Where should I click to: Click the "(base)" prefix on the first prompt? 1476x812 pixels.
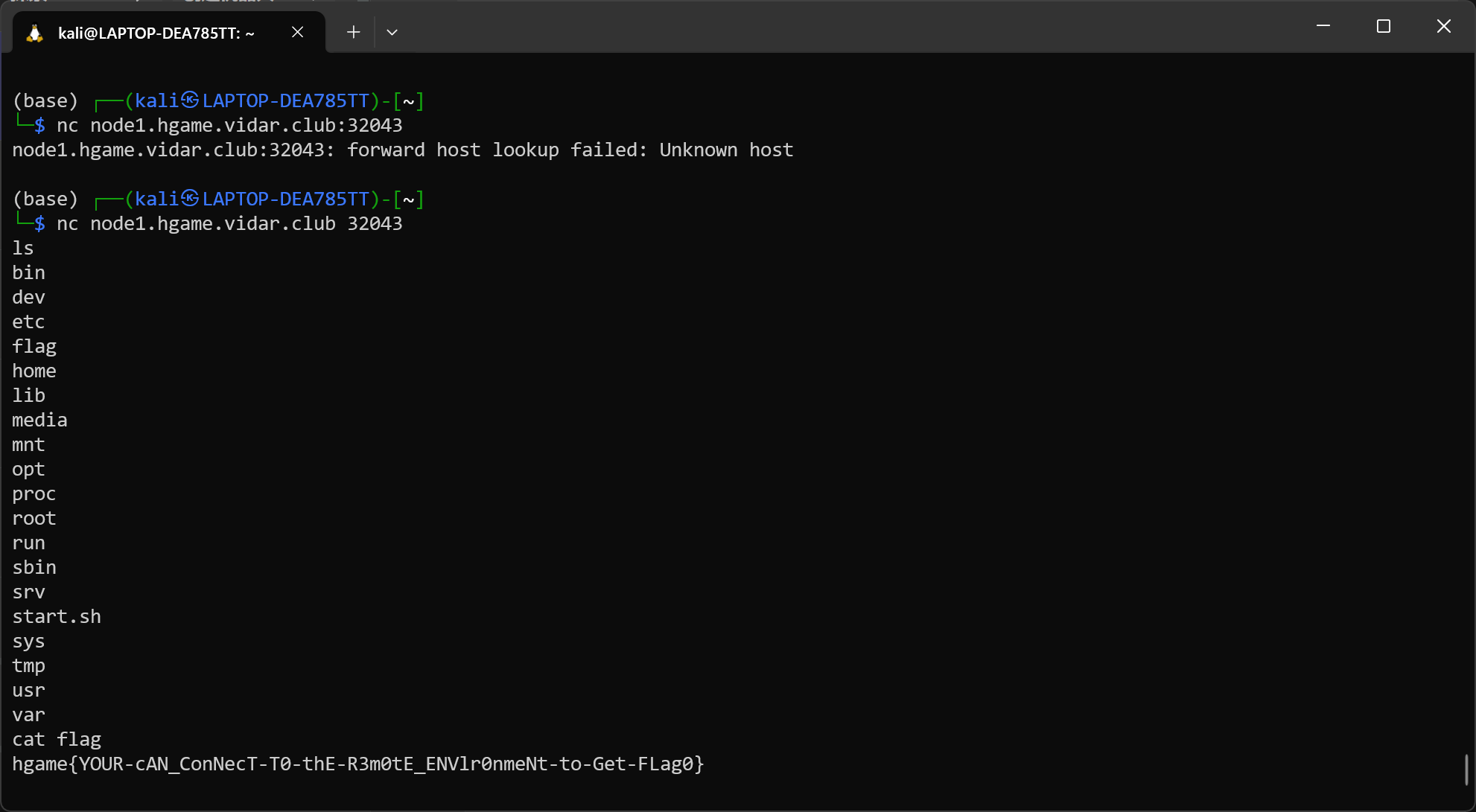[45, 100]
